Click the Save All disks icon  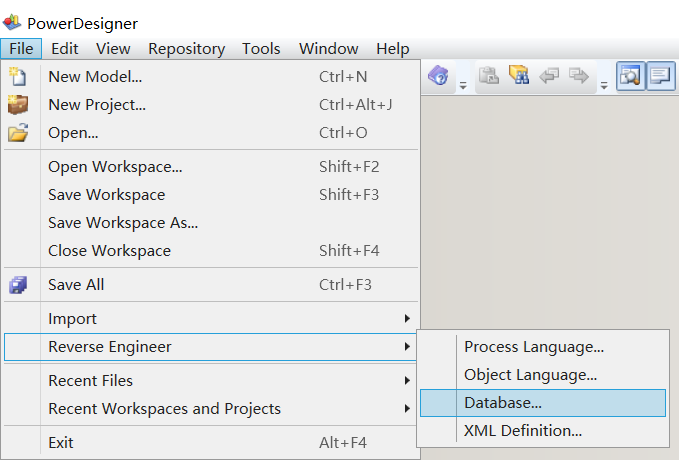pos(17,285)
